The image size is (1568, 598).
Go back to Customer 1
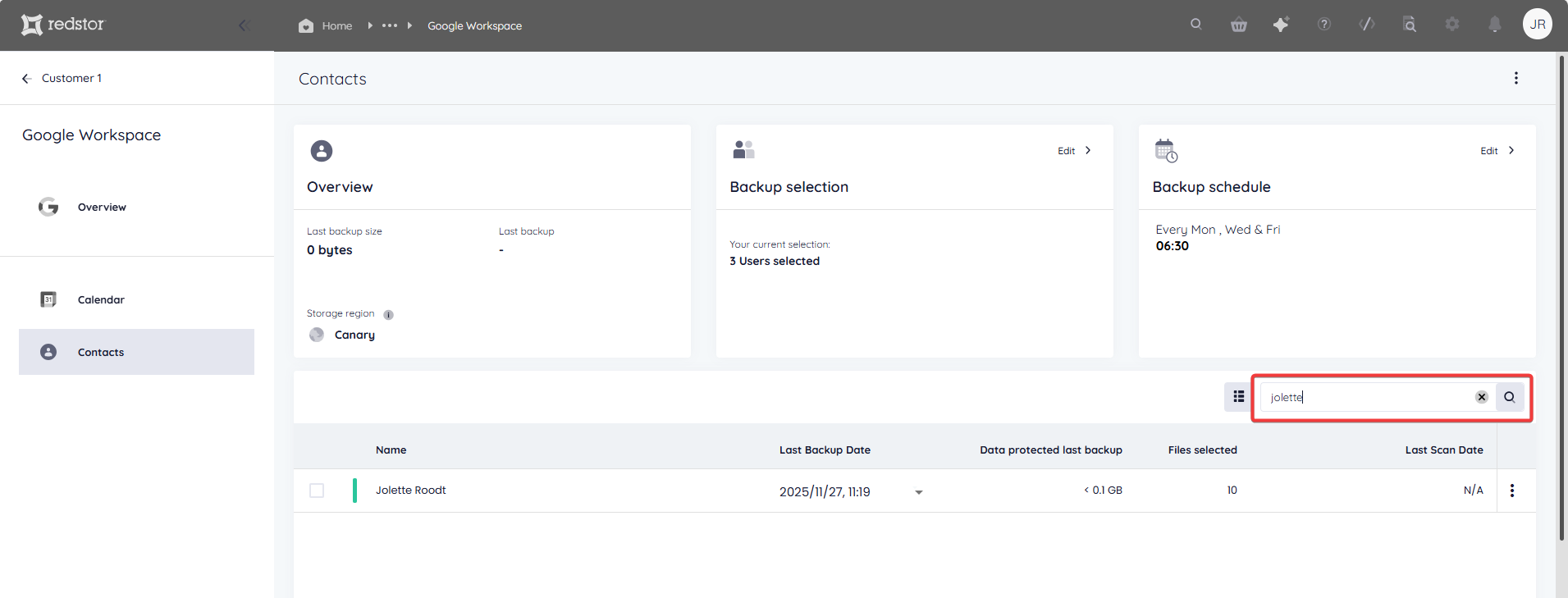[x=62, y=78]
